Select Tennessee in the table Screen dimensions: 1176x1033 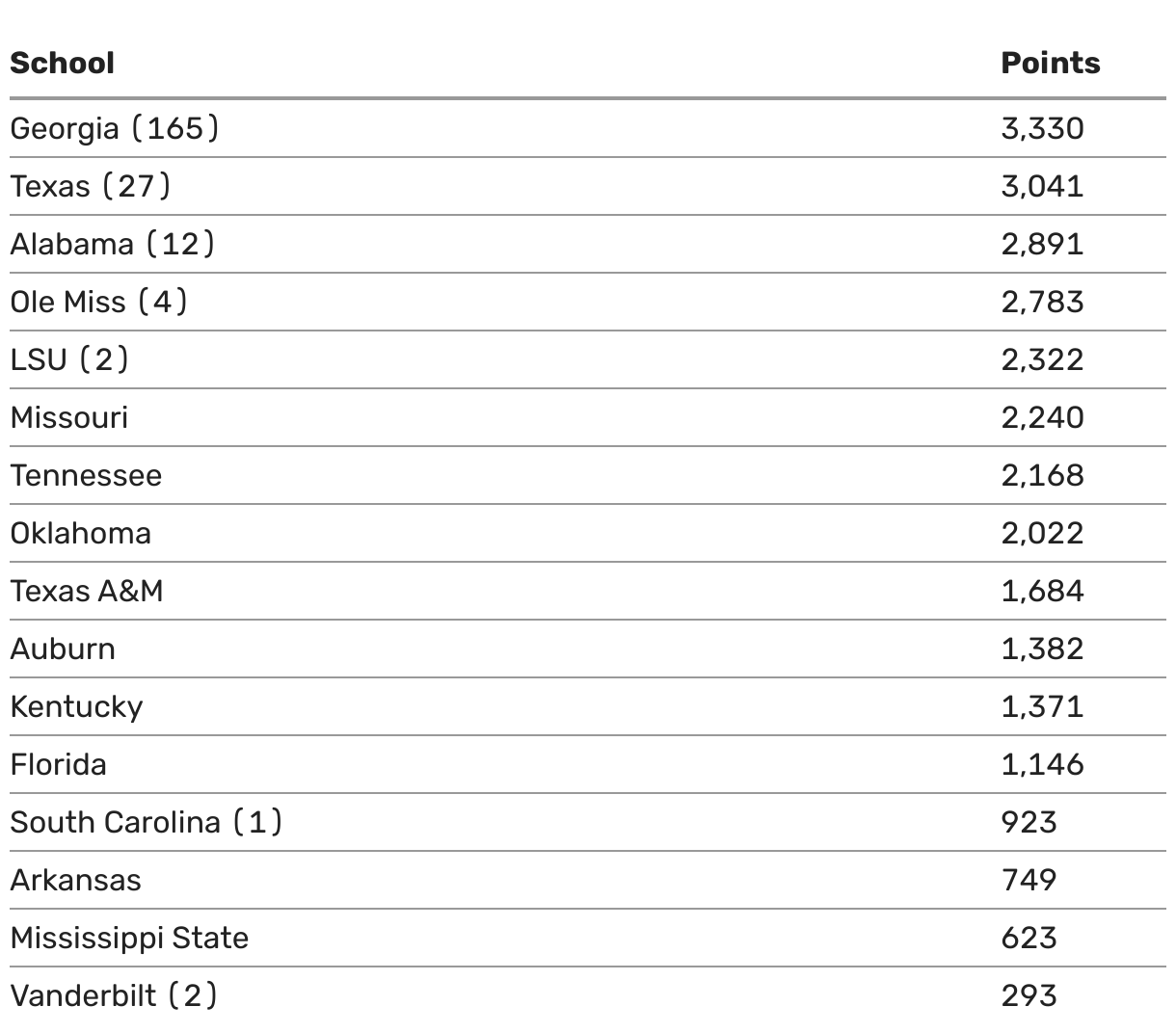click(87, 475)
